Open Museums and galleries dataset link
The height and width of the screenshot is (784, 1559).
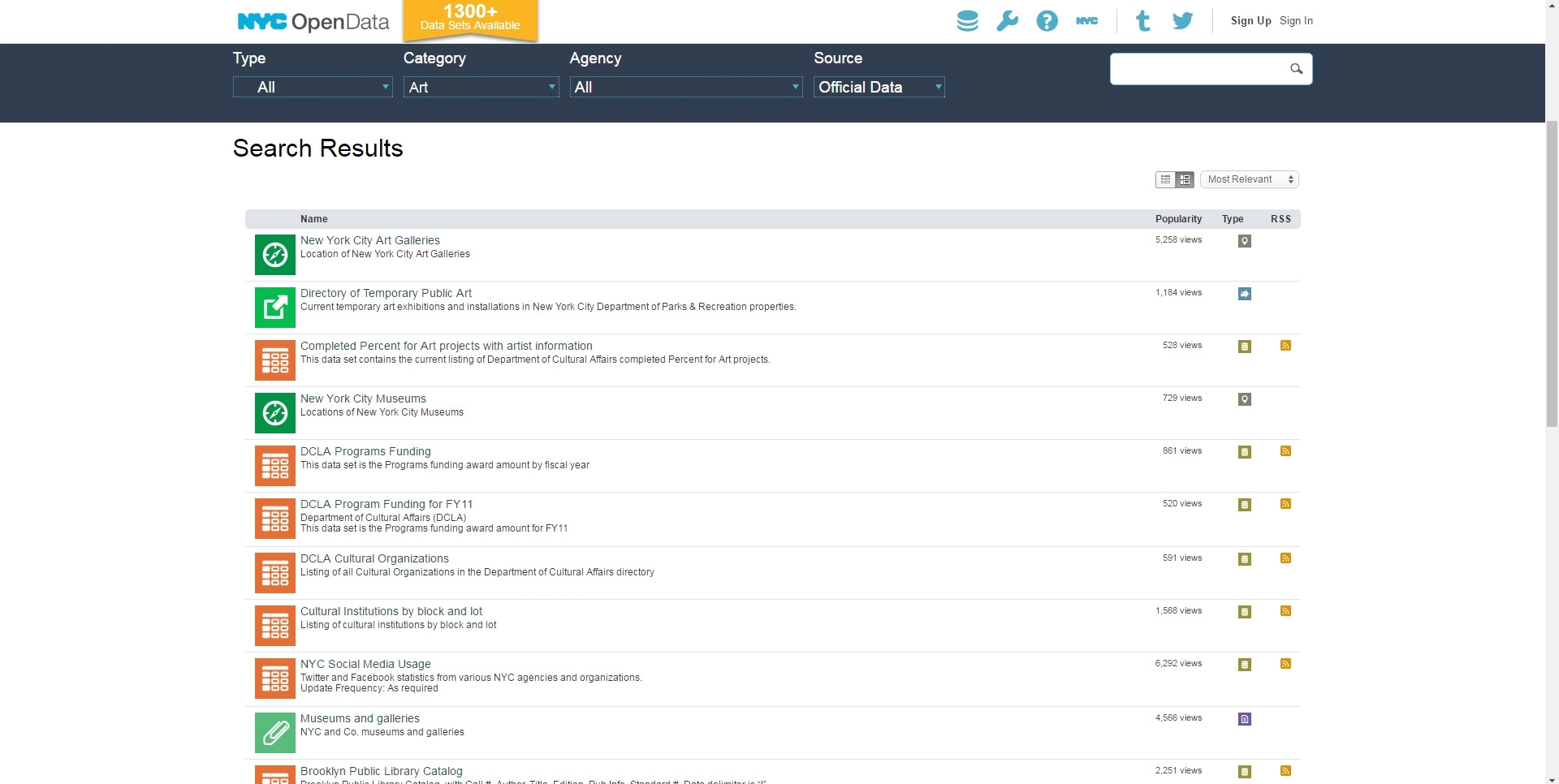(360, 718)
